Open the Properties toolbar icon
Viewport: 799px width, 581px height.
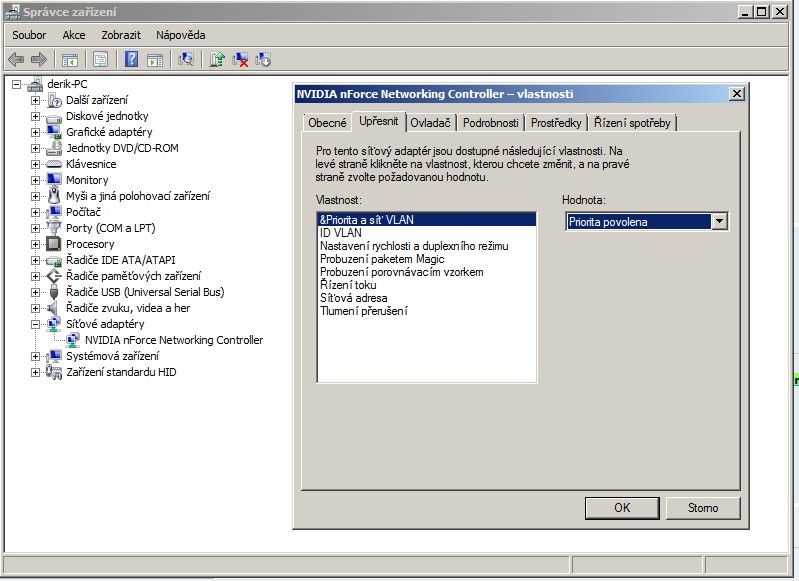pyautogui.click(x=100, y=60)
